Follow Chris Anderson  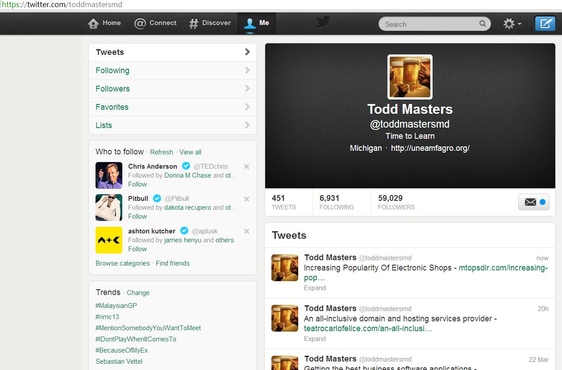coord(137,184)
